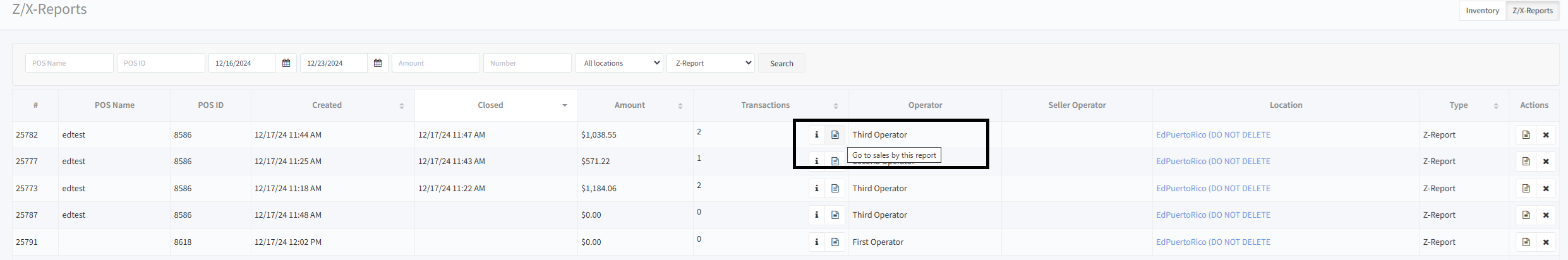Click the Search button
Image resolution: width=1568 pixels, height=260 pixels.
[x=781, y=63]
